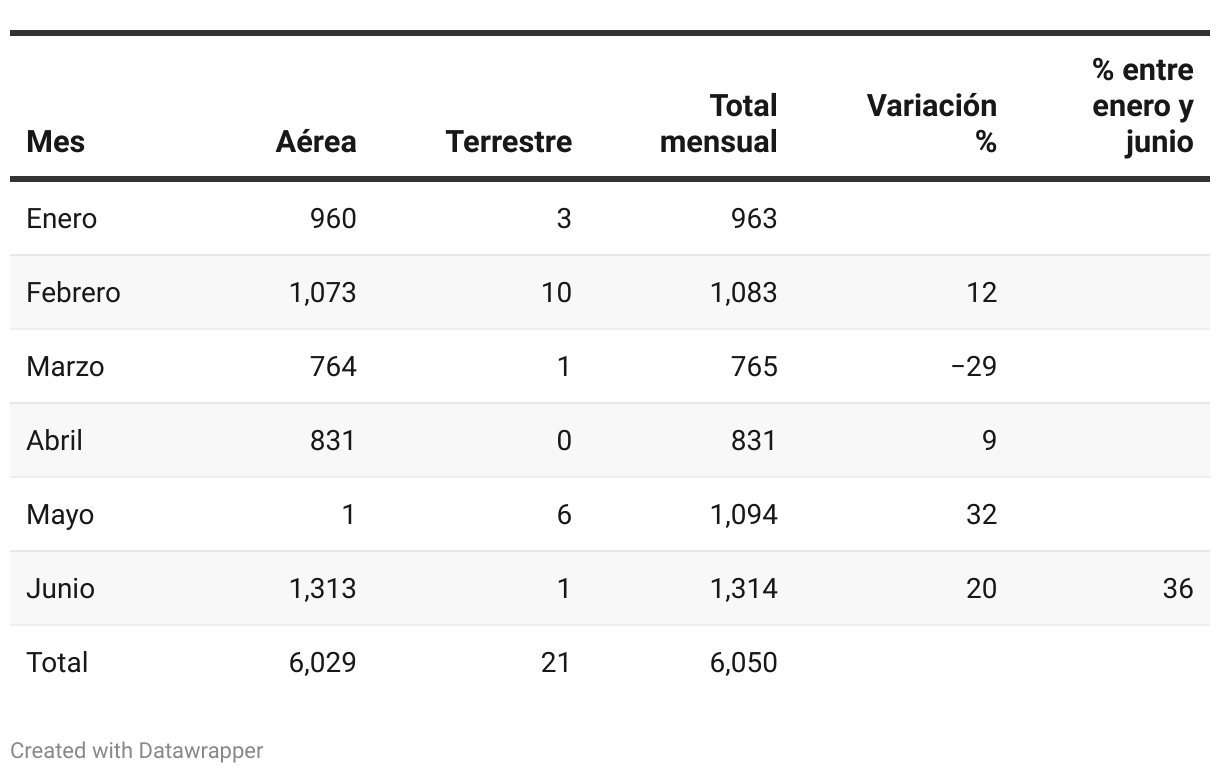Select the Abril row label

54,440
